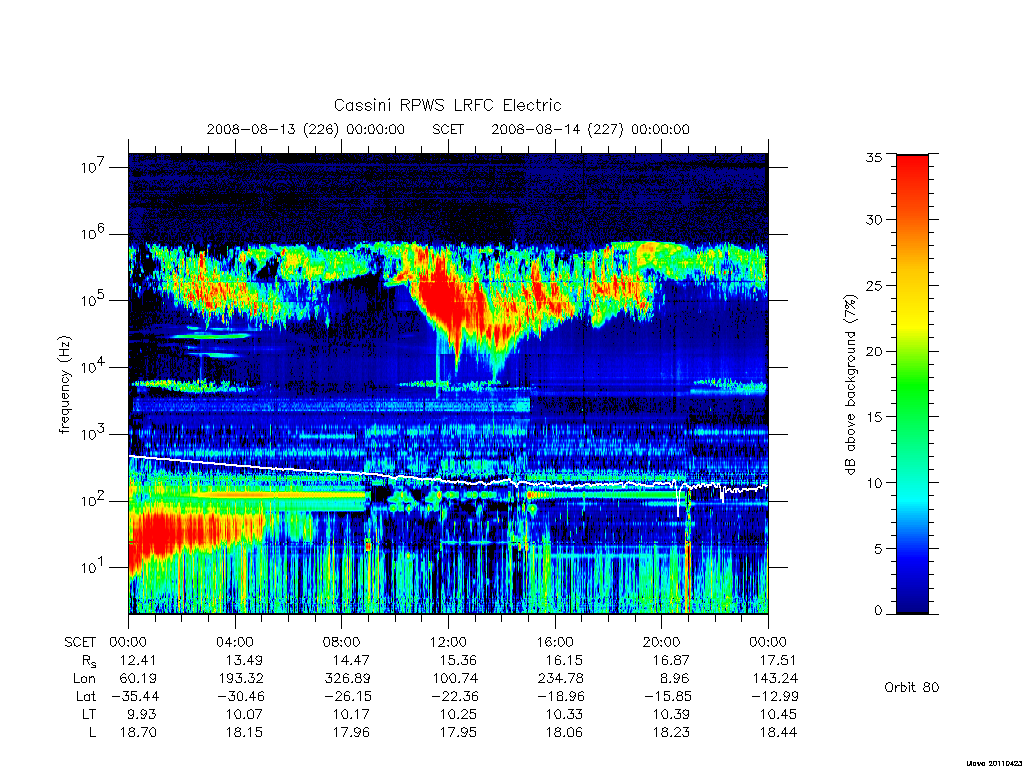Click the "dB above background (7%)" label
Image resolution: width=1024 pixels, height=768 pixels.
click(850, 385)
